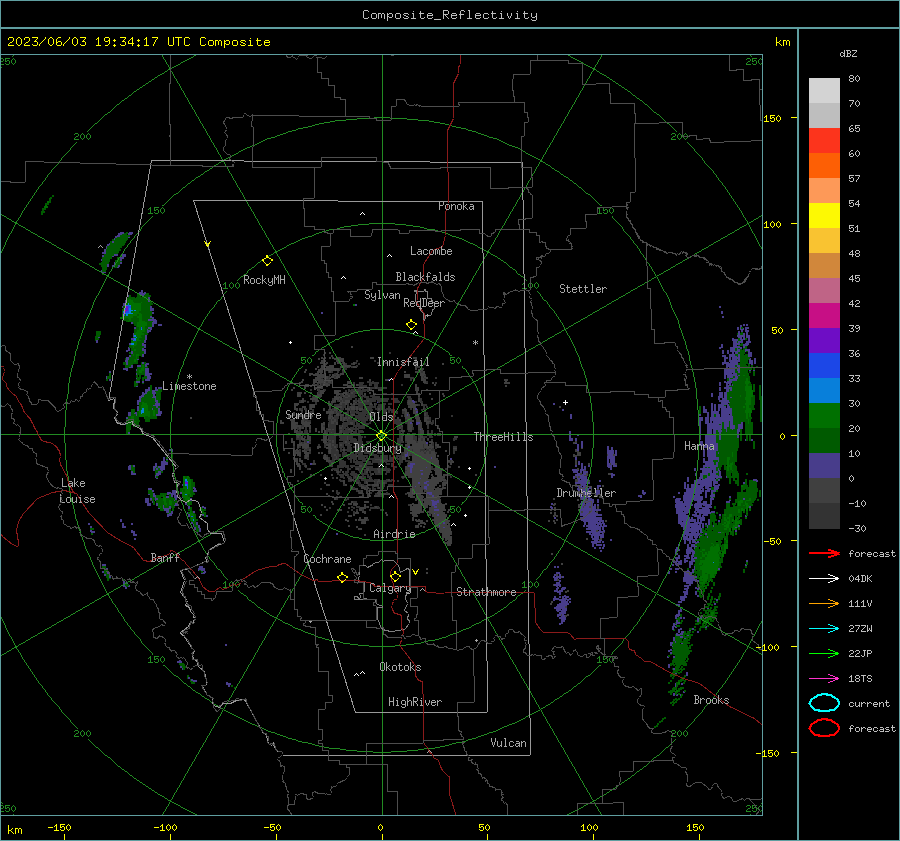Click the yellow diamond radar center marker
The image size is (900, 841).
click(381, 436)
